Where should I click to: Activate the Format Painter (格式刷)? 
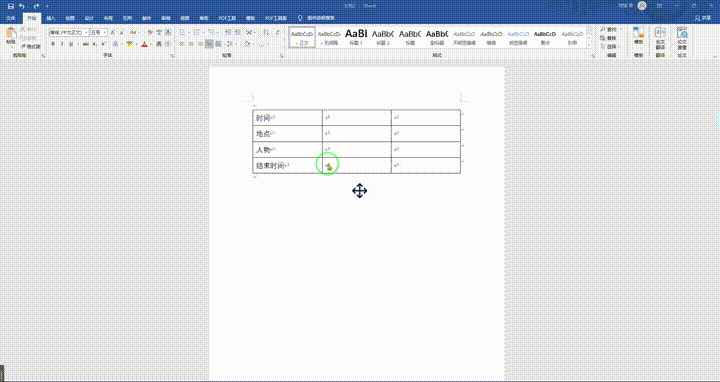click(x=30, y=46)
